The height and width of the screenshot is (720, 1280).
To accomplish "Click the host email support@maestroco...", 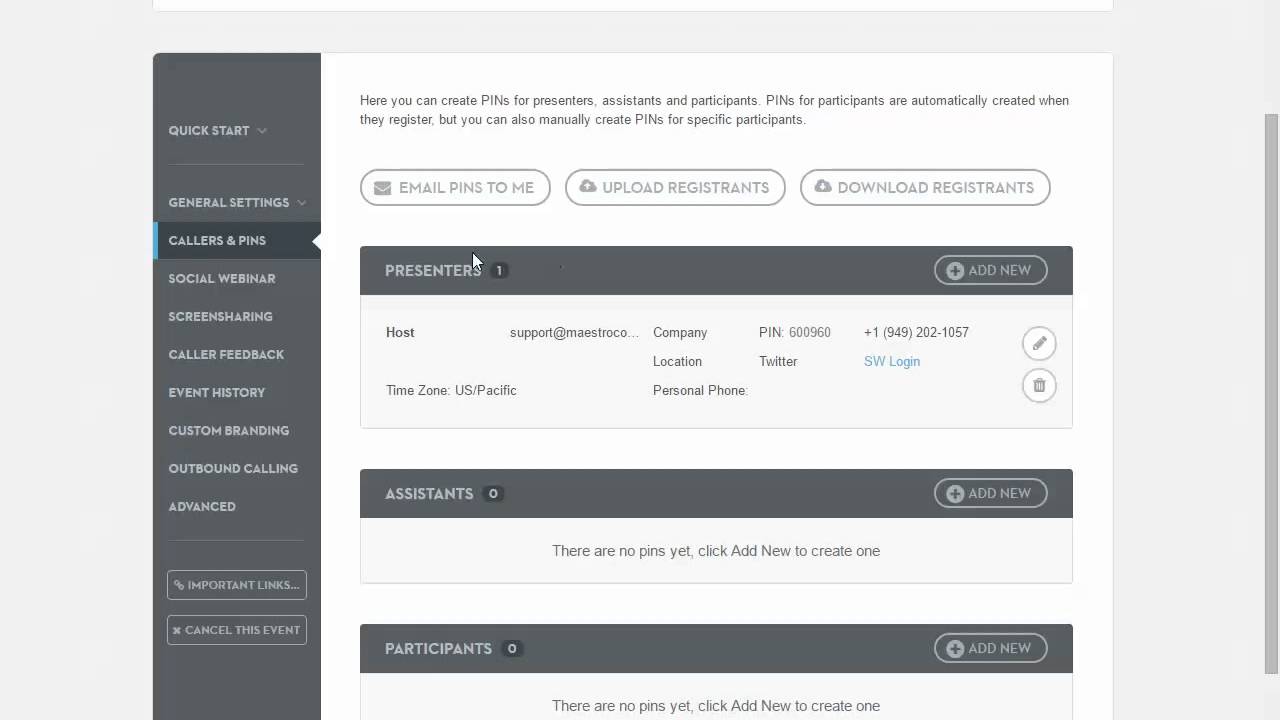I will (574, 332).
